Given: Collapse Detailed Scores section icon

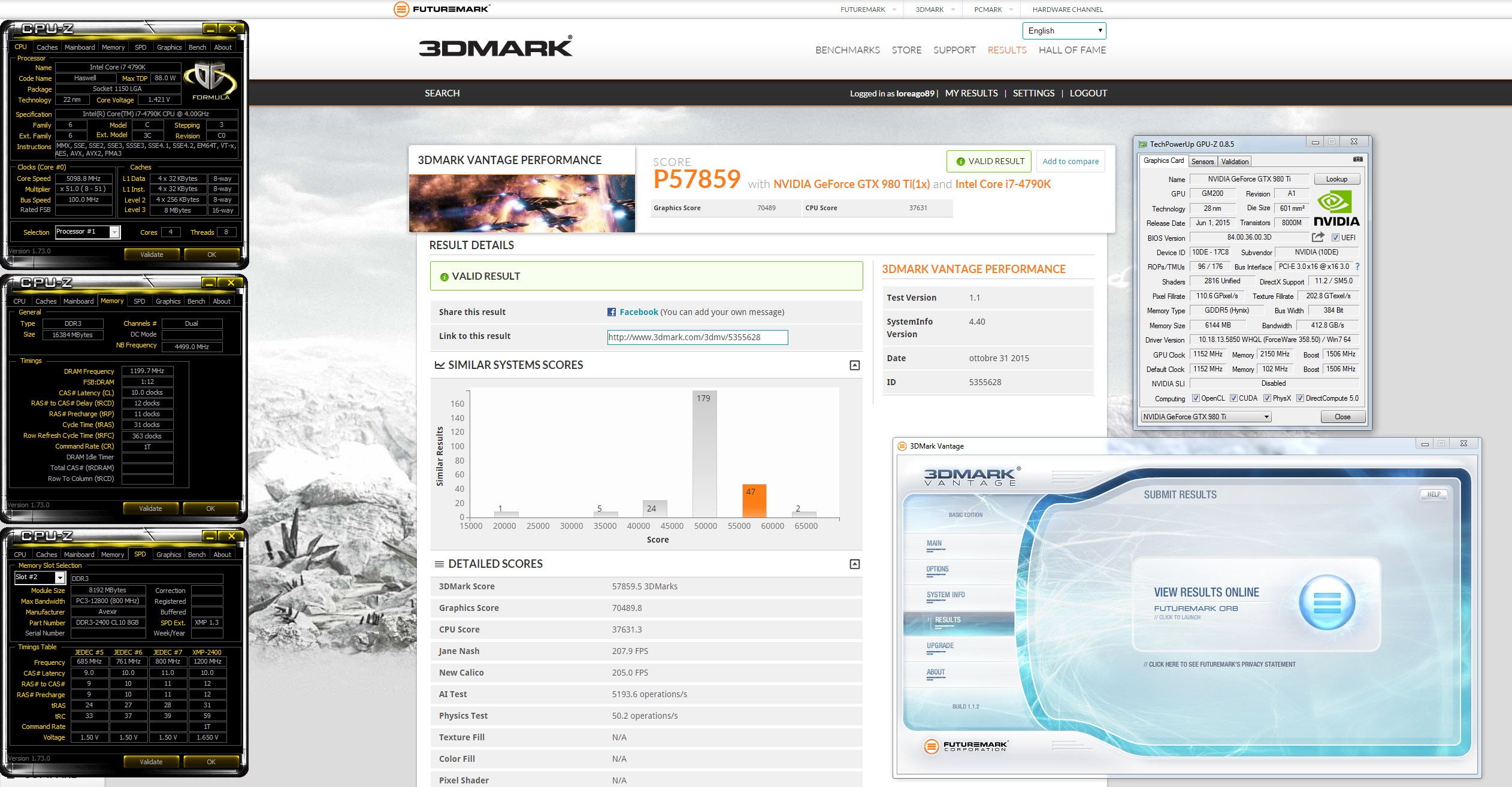Looking at the screenshot, I should 855,564.
